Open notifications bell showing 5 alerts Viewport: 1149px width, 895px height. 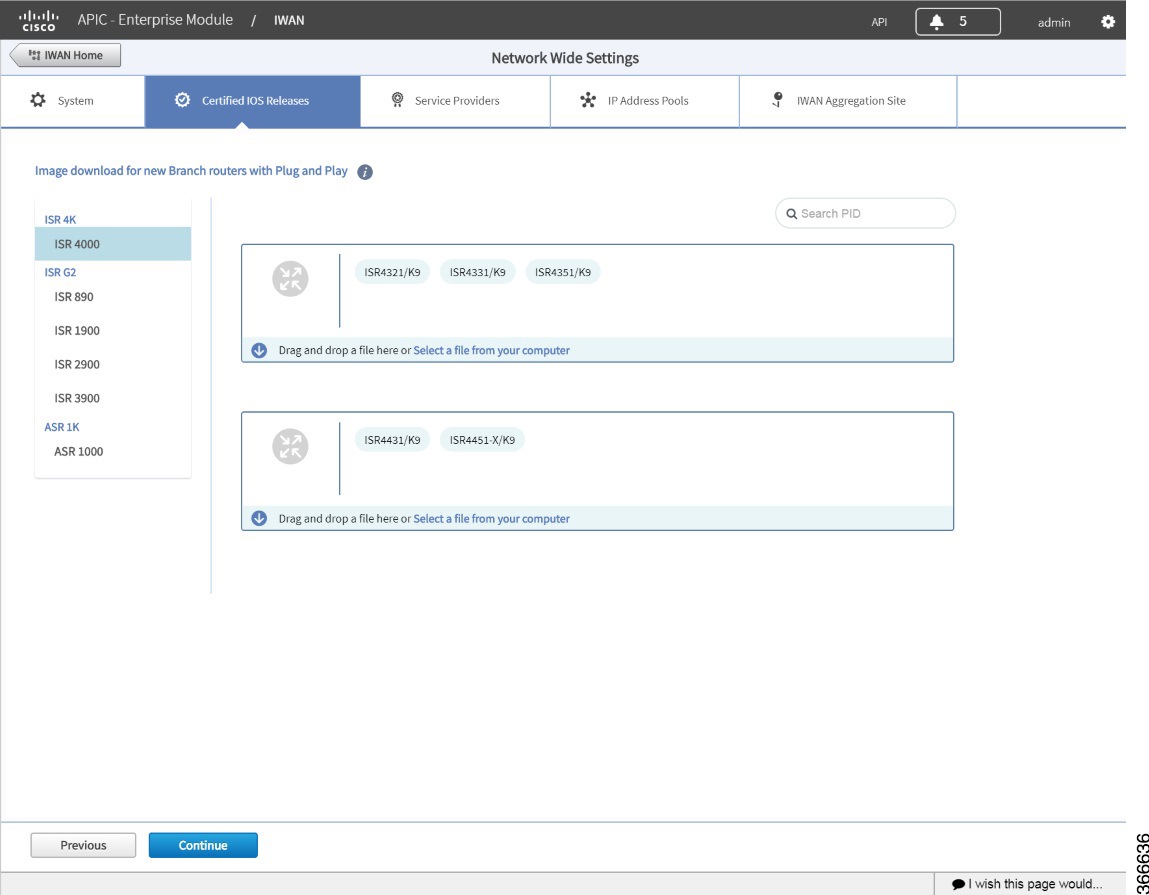tap(958, 22)
